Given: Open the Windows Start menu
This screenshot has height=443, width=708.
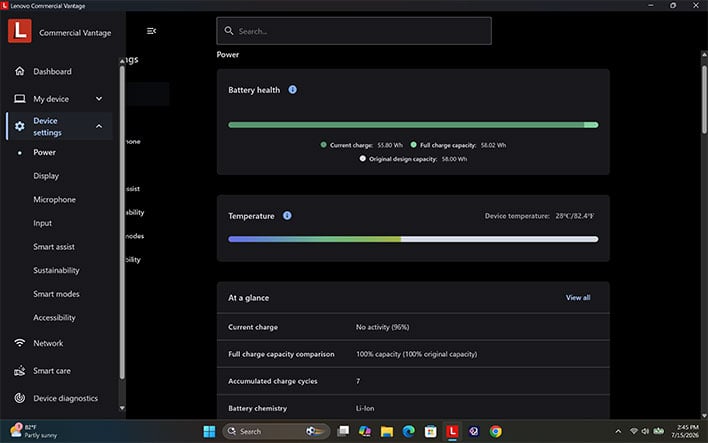Looking at the screenshot, I should pyautogui.click(x=210, y=431).
